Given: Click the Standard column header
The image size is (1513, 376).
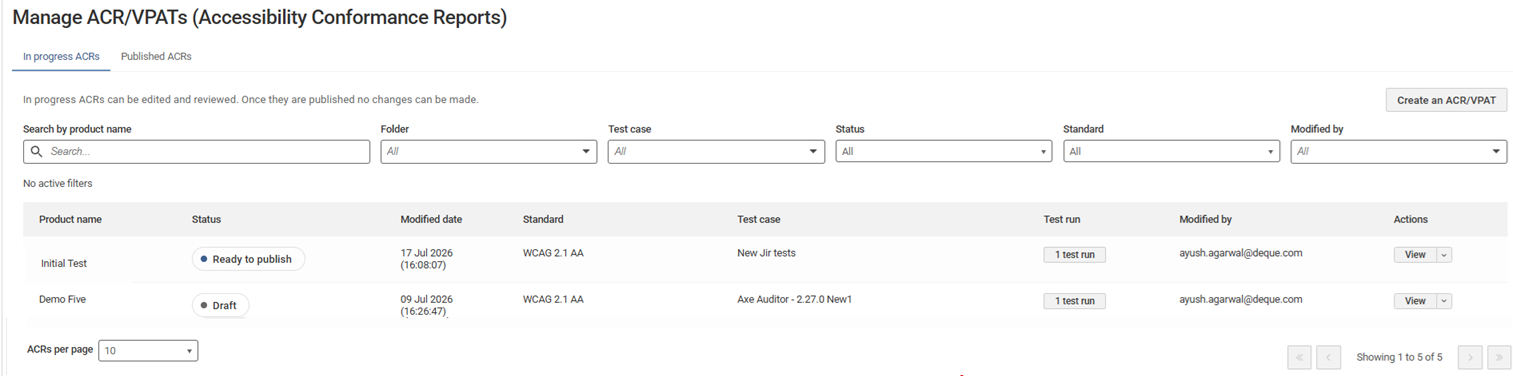Looking at the screenshot, I should (x=543, y=219).
